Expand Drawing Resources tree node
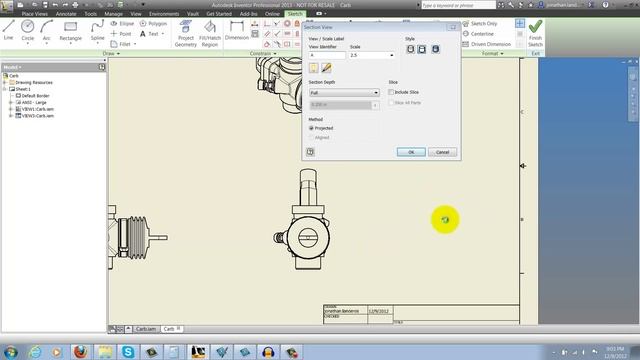The width and height of the screenshot is (640, 360). (x=5, y=82)
